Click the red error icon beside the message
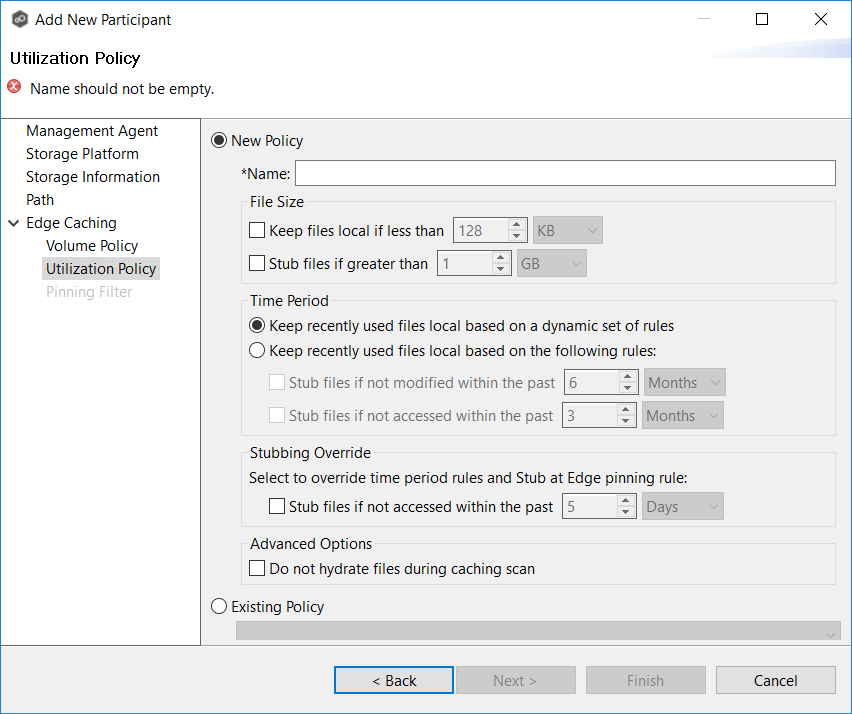The image size is (852, 714). (x=14, y=87)
